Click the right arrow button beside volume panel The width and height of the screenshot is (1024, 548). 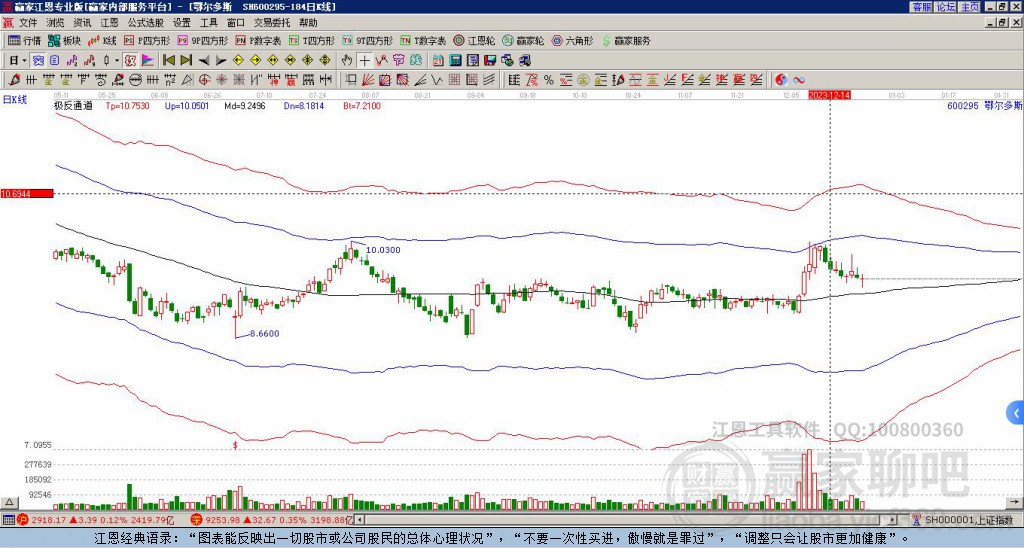(x=1016, y=502)
